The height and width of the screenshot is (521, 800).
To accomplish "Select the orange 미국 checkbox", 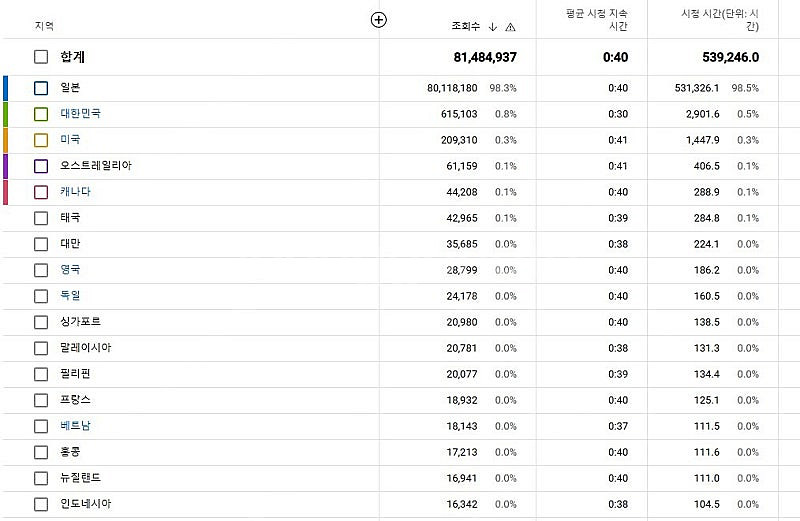I will click(41, 140).
